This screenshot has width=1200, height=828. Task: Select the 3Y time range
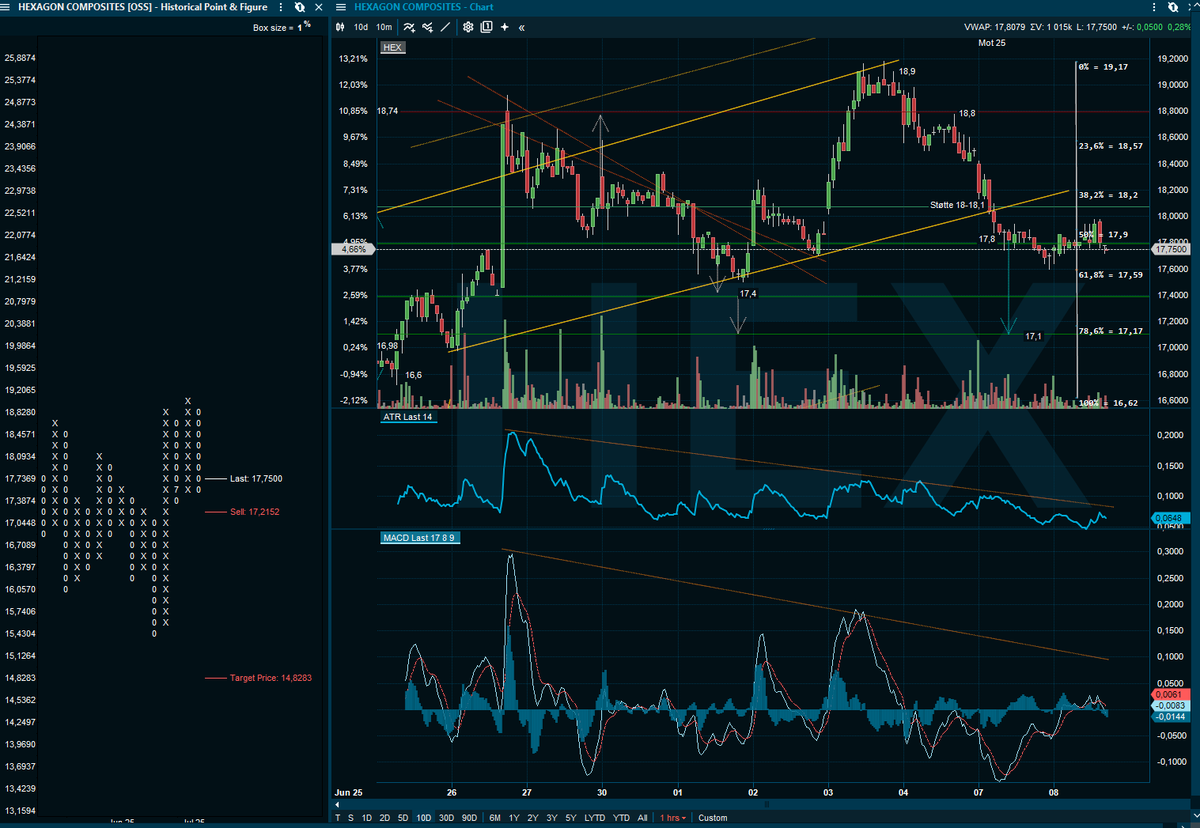[551, 818]
